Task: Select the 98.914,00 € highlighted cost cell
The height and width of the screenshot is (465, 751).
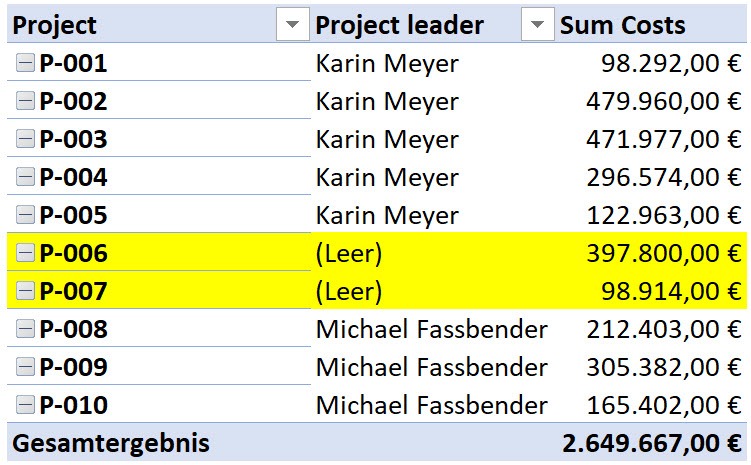Action: coord(651,291)
